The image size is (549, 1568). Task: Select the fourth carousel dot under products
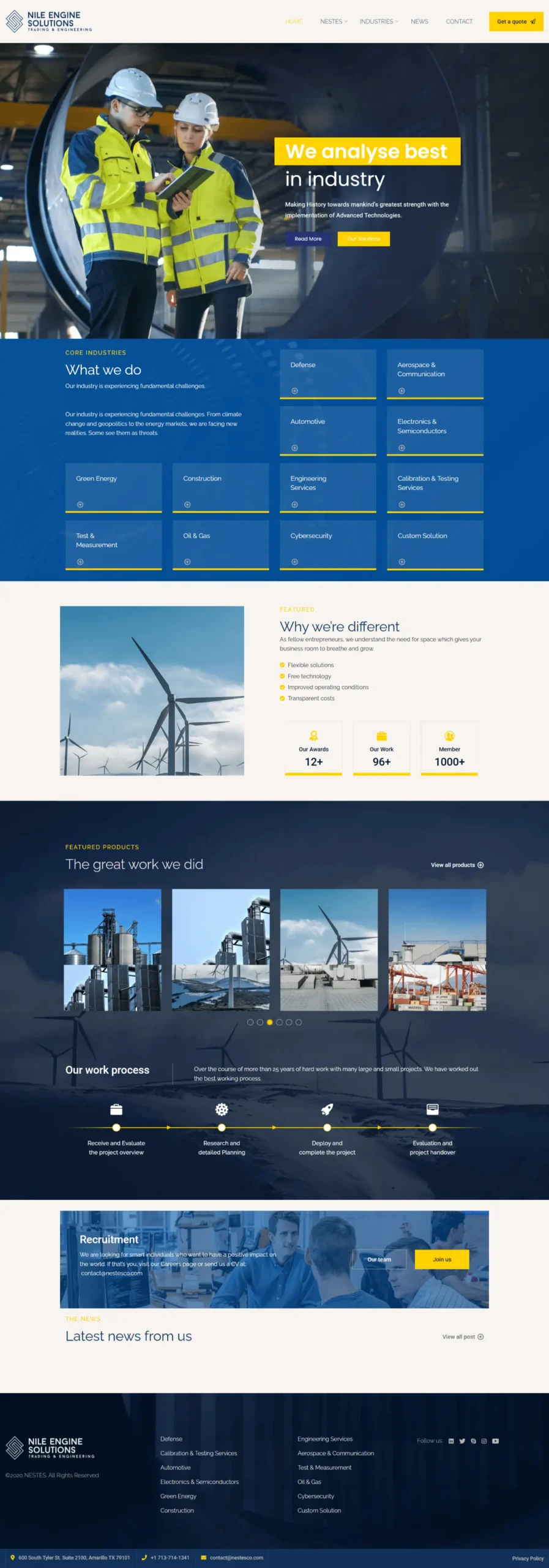click(279, 1022)
